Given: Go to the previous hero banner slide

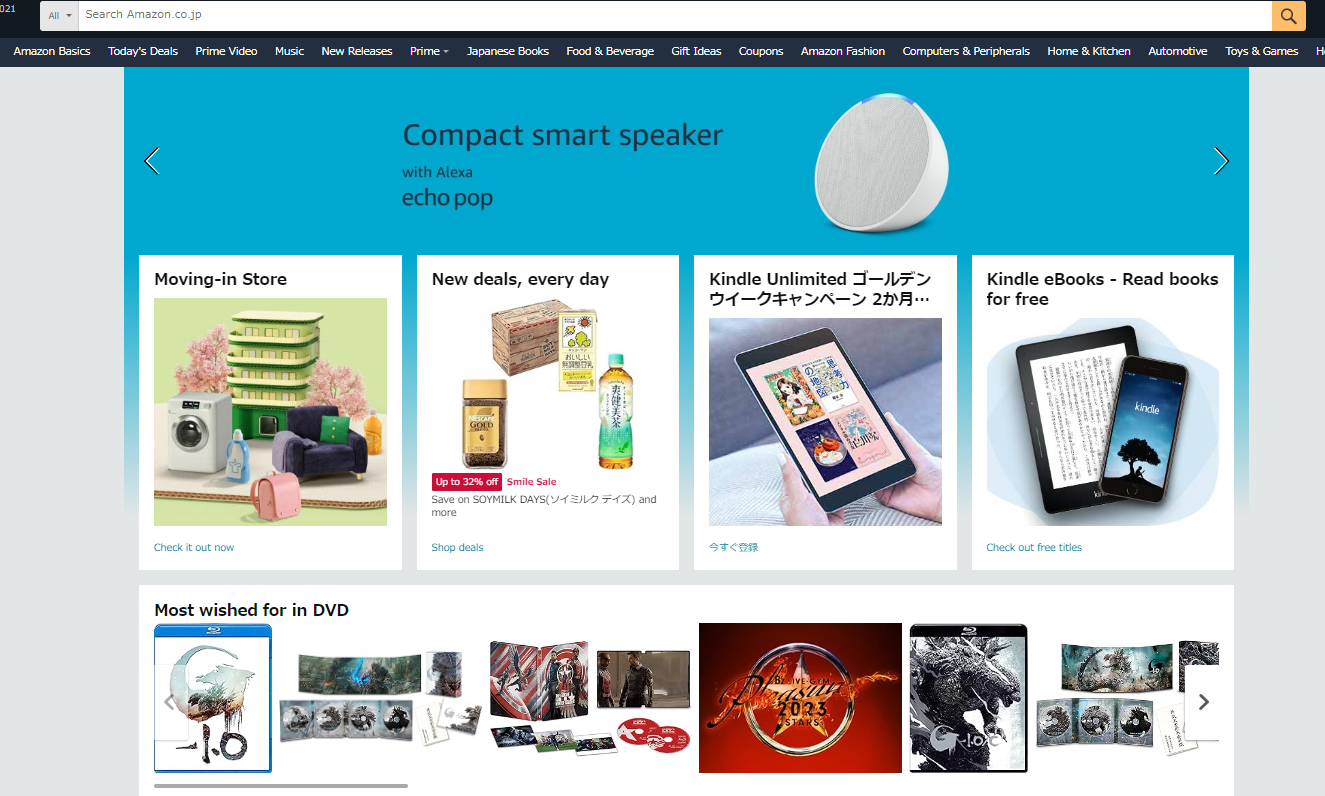Looking at the screenshot, I should [152, 161].
